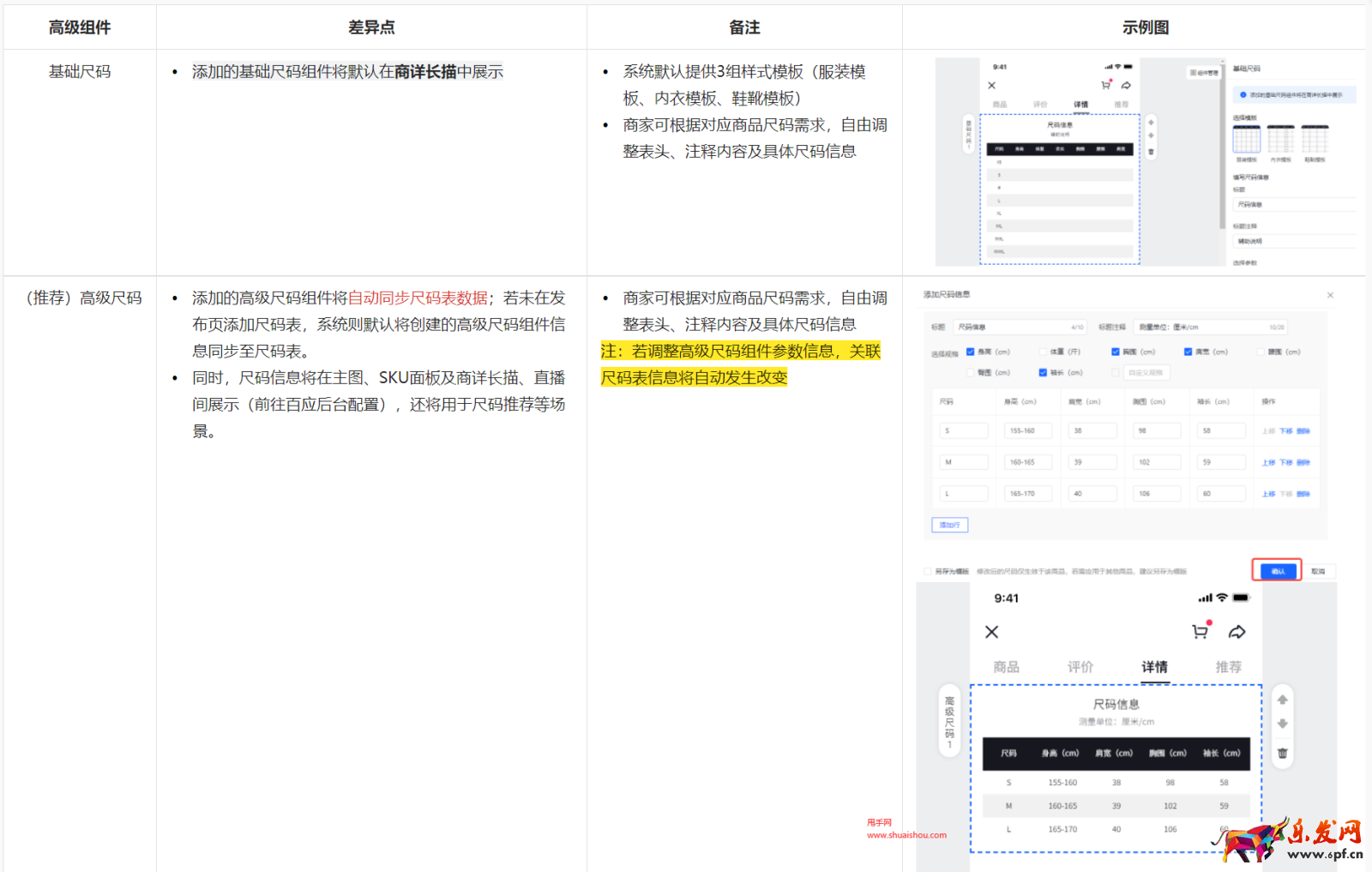The height and width of the screenshot is (872, 1372).
Task: Click 下移 link in the S row
Action: click(x=1285, y=431)
